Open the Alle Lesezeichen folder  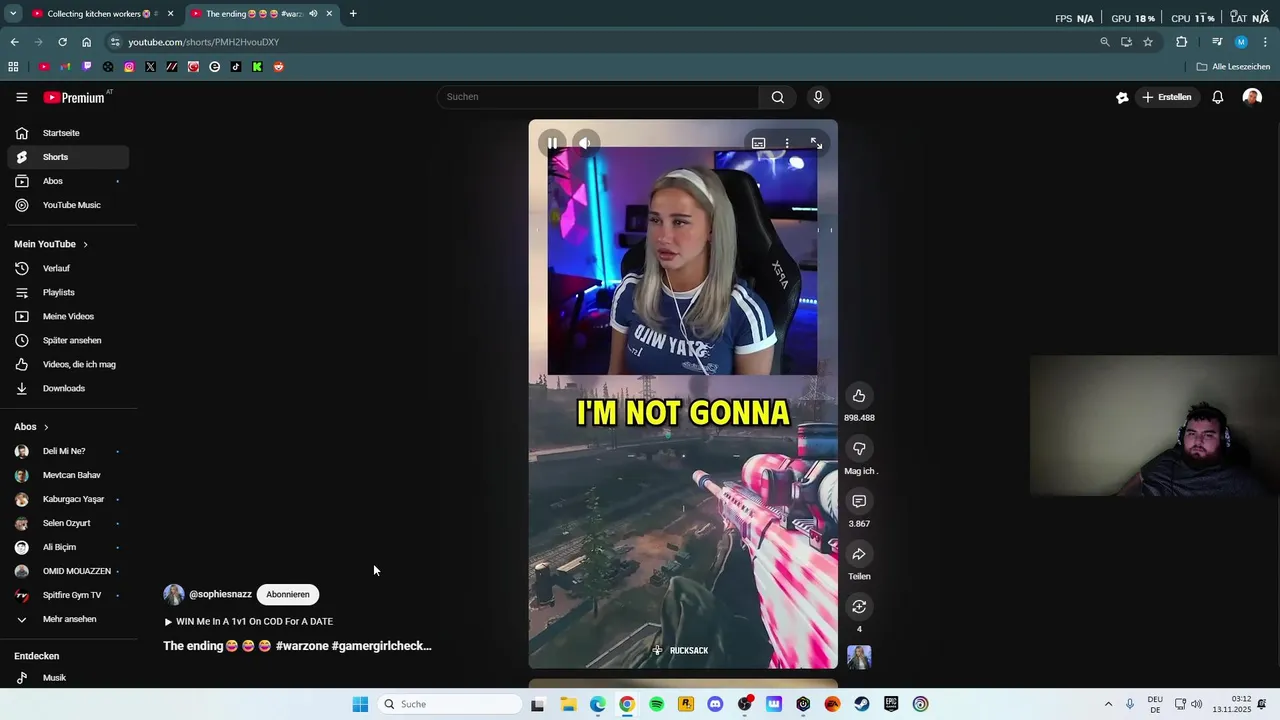click(1233, 67)
